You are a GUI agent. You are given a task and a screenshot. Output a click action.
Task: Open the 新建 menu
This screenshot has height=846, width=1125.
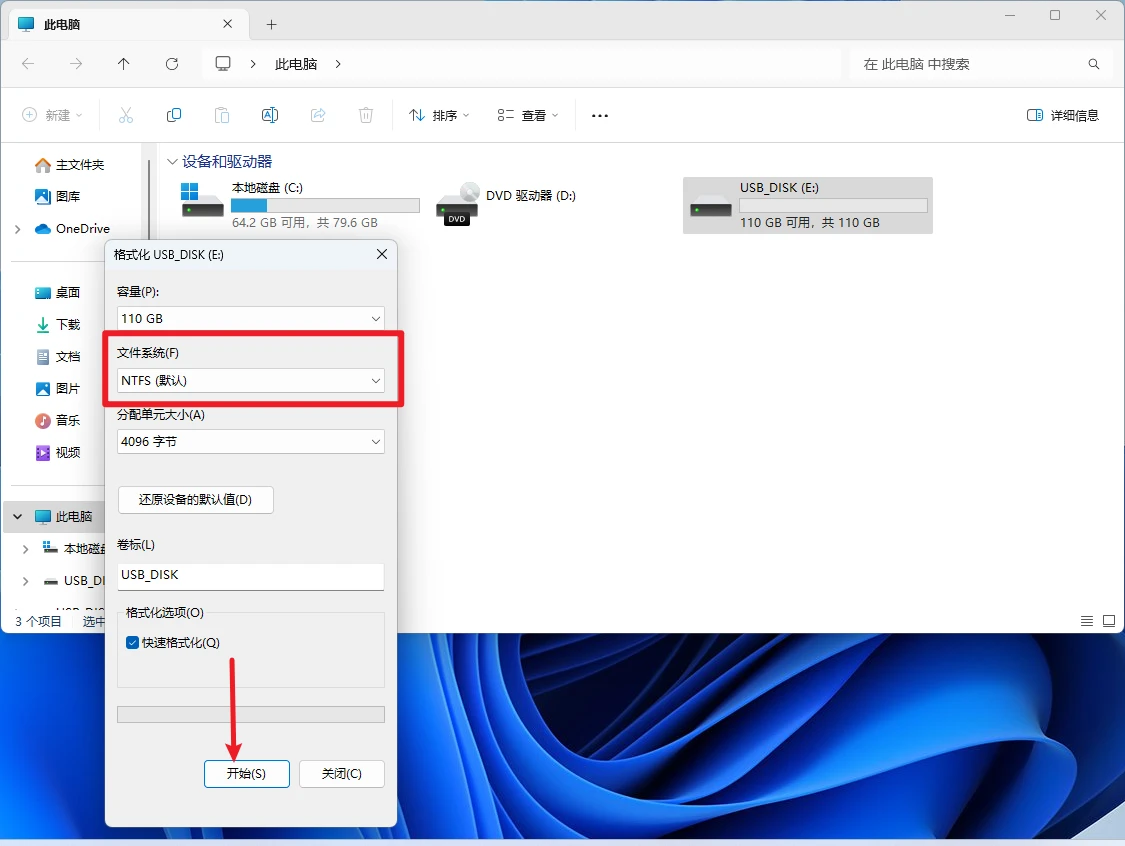[x=52, y=115]
